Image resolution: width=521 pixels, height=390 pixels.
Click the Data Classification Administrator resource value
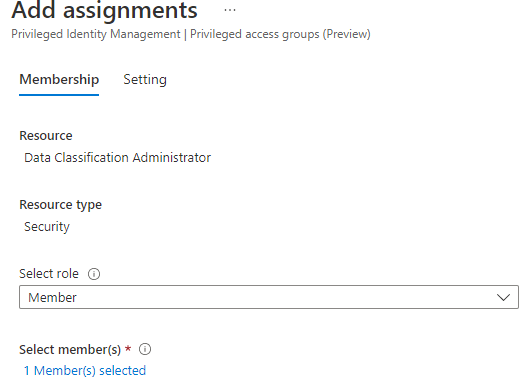coord(117,157)
